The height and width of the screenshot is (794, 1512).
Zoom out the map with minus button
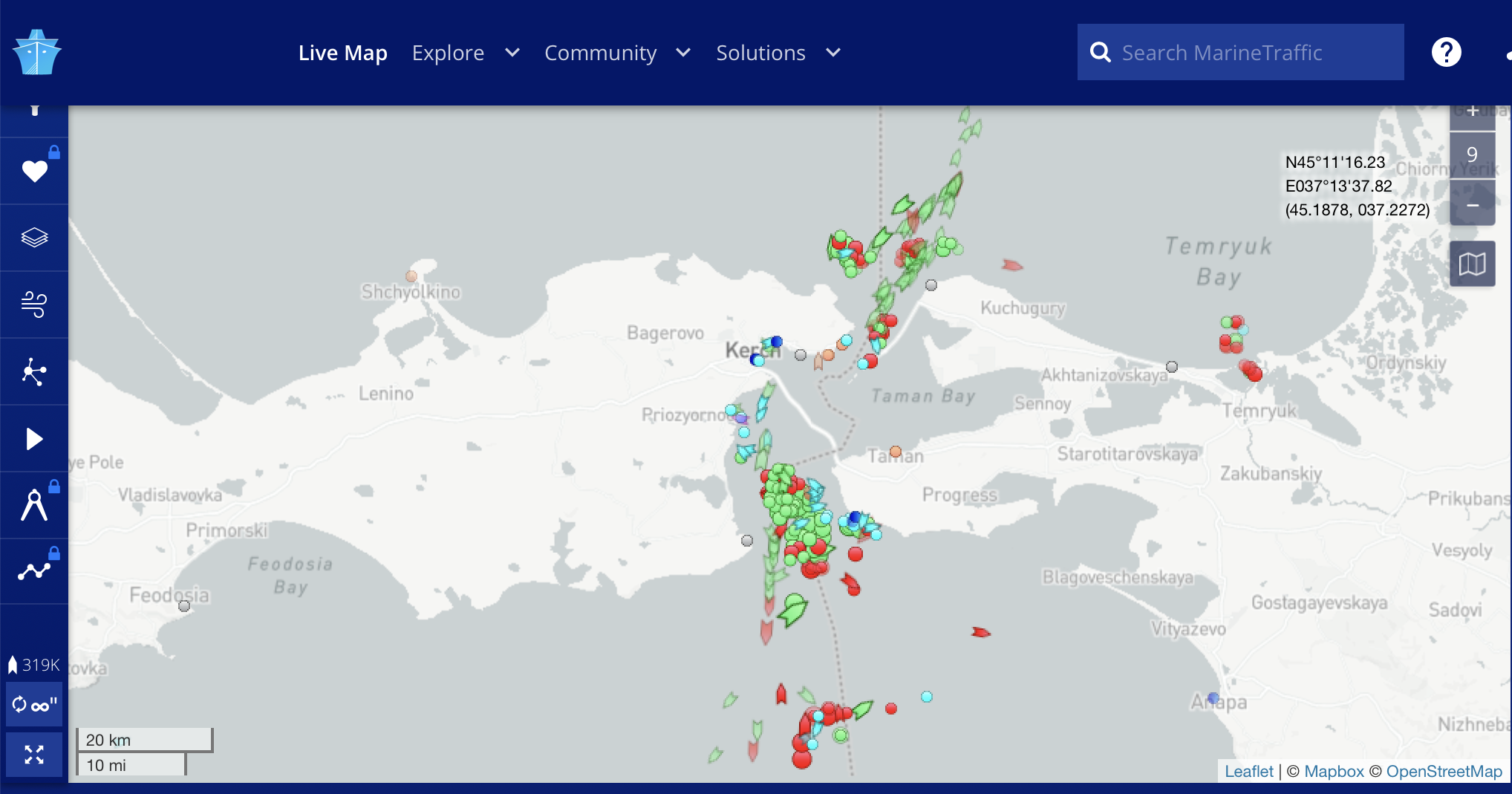pyautogui.click(x=1472, y=205)
